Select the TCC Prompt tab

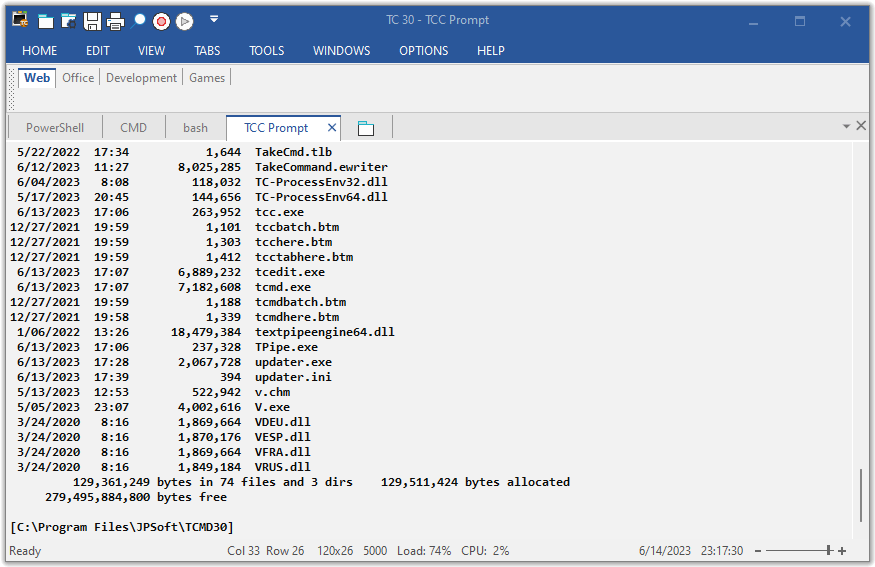point(276,128)
